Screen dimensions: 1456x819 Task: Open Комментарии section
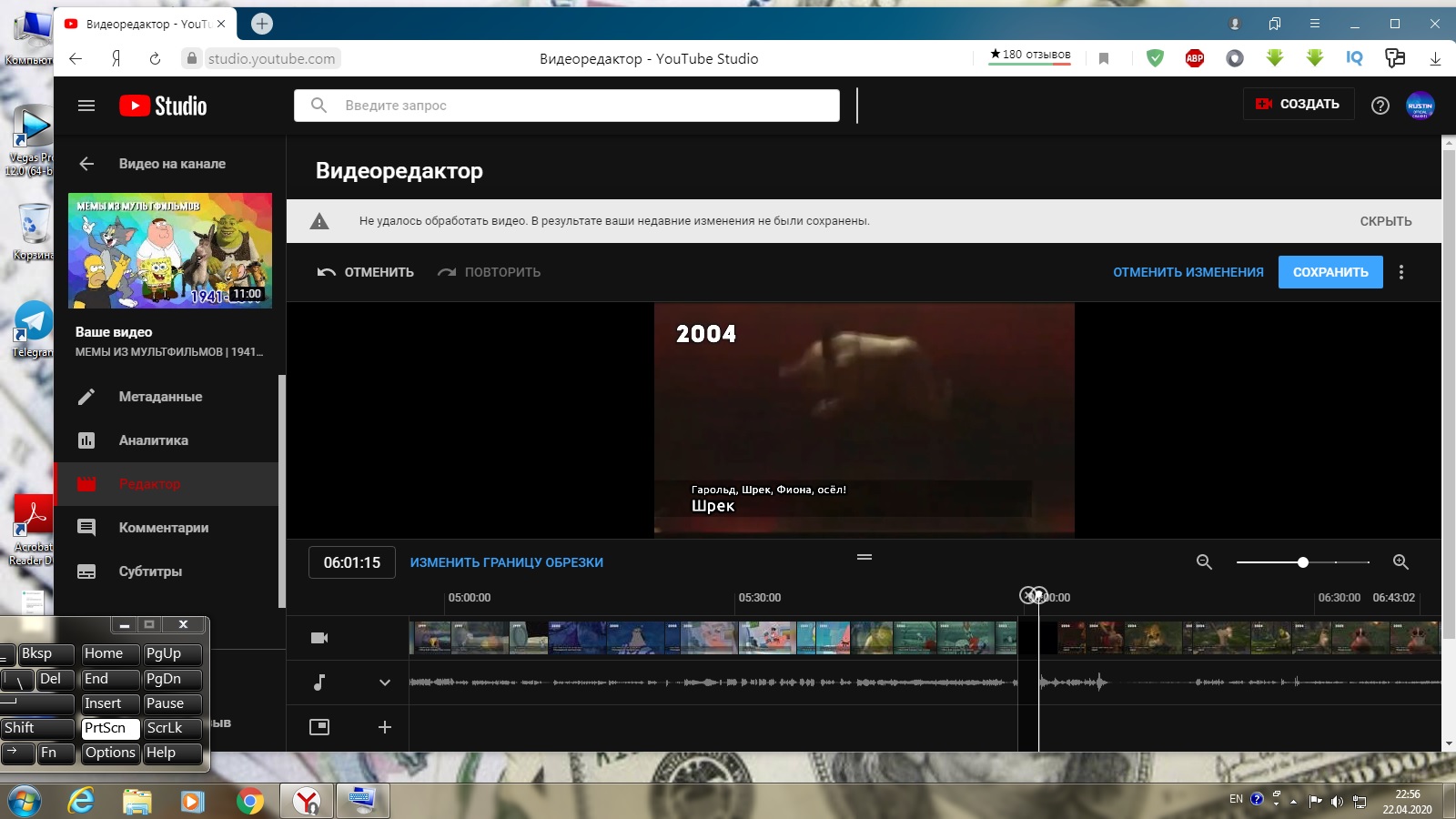pos(167,528)
